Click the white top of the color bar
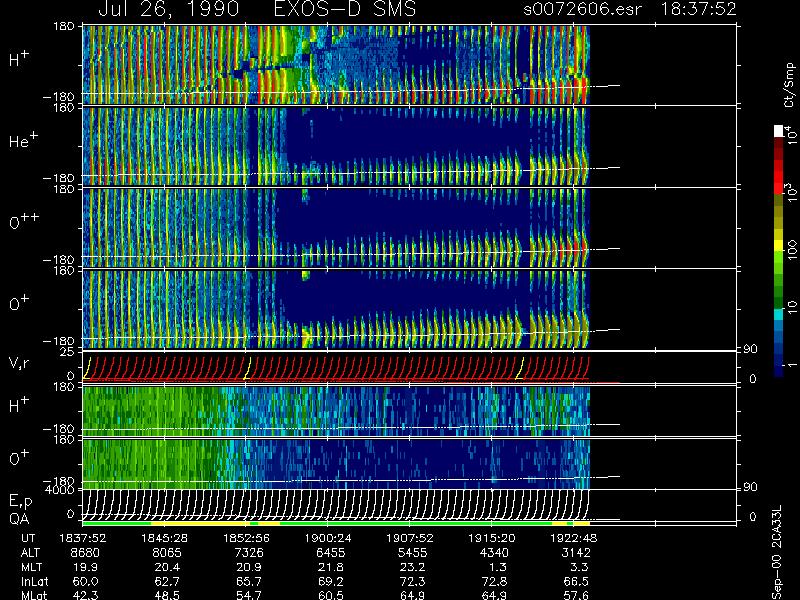Viewport: 800px width, 600px height. click(x=779, y=131)
